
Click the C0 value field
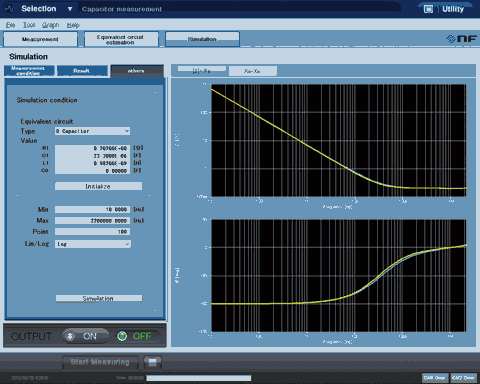click(92, 171)
